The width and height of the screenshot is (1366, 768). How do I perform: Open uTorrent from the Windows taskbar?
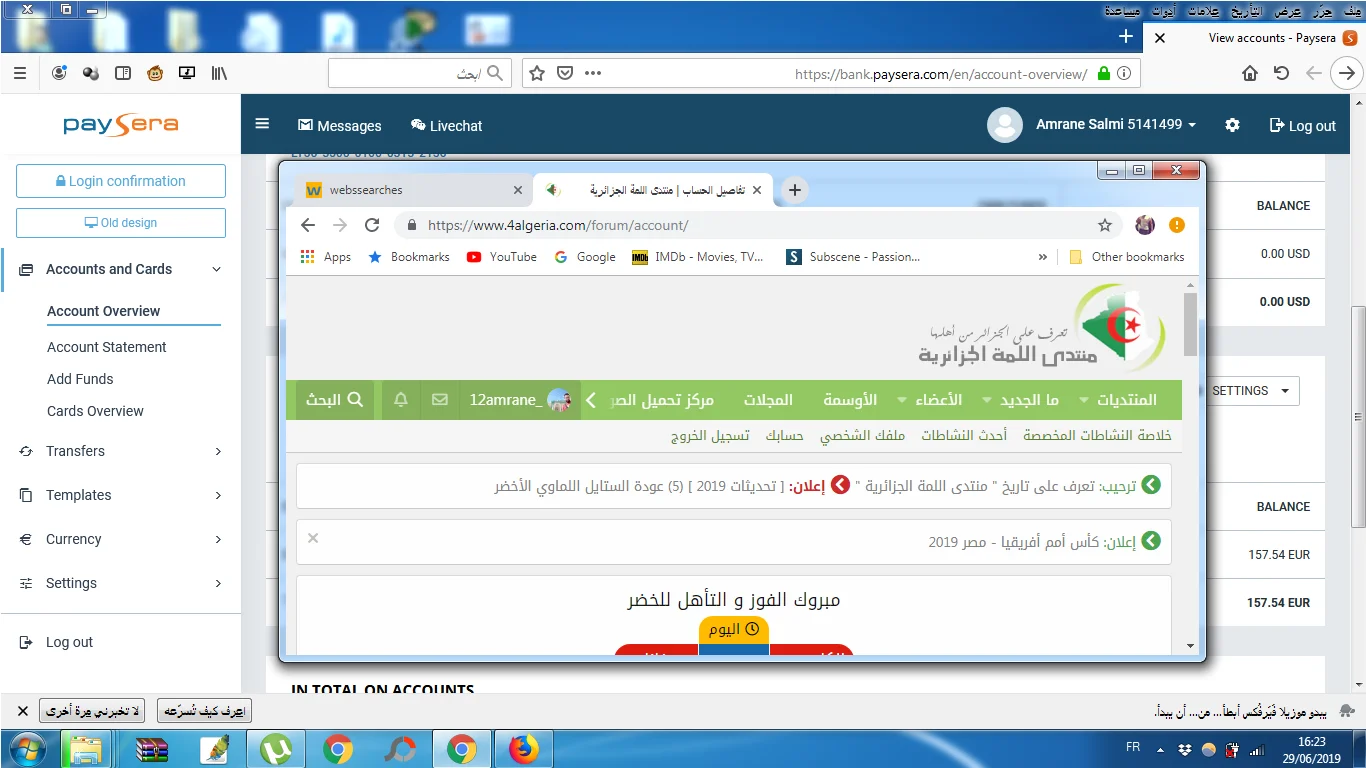point(276,749)
